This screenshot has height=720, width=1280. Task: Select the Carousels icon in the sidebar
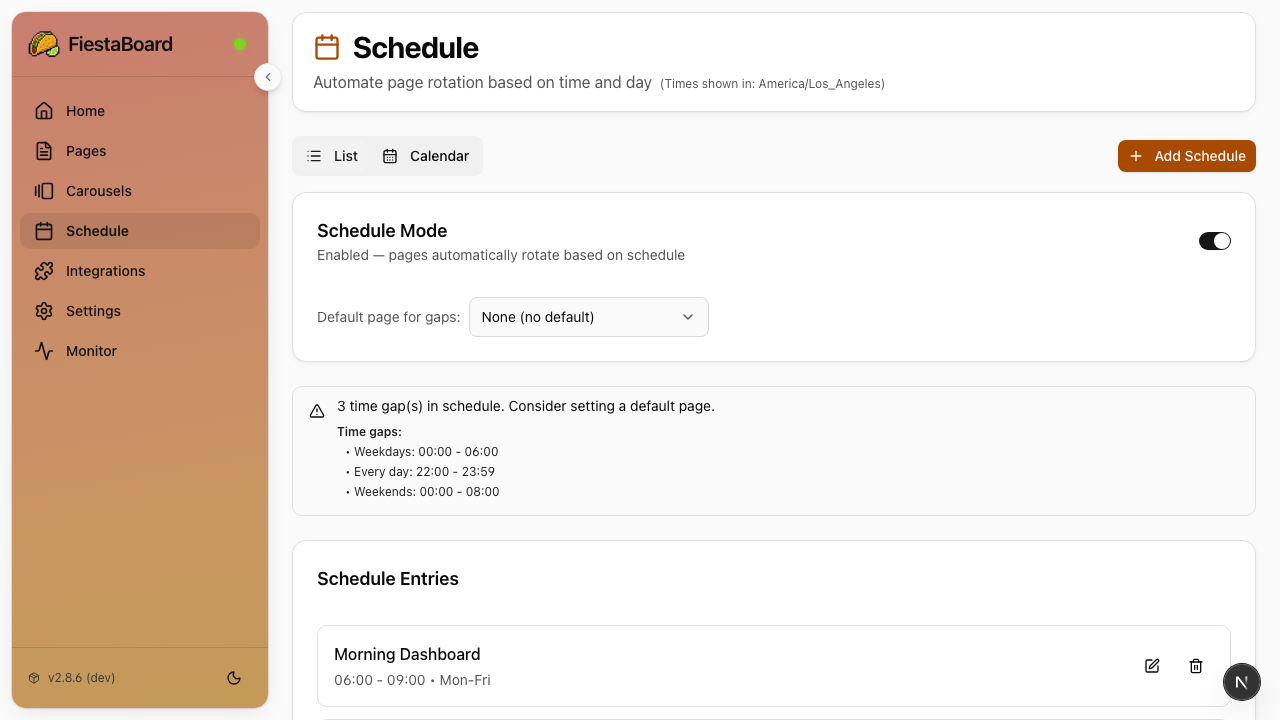[x=44, y=190]
